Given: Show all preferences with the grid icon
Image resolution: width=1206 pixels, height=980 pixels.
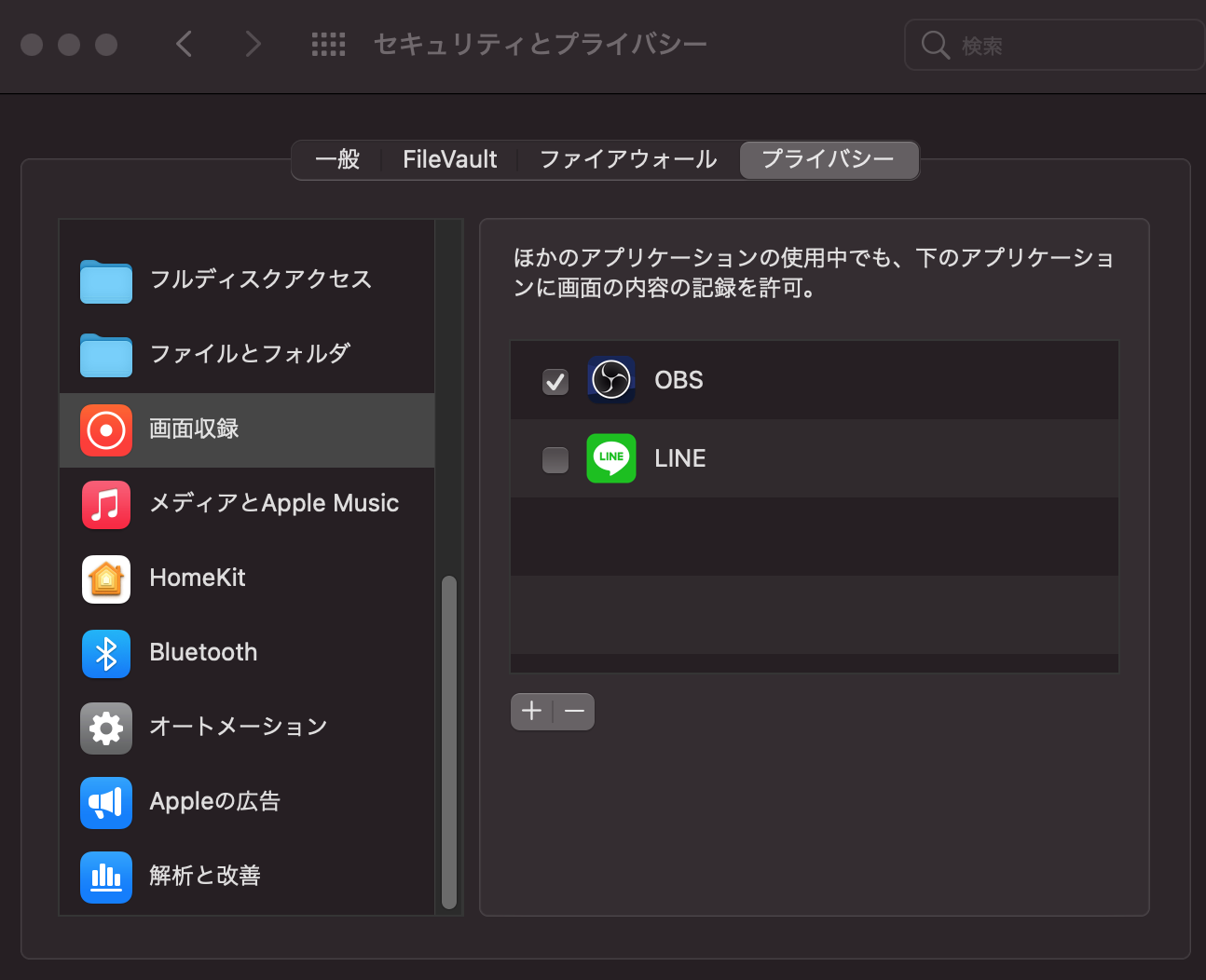Looking at the screenshot, I should [328, 44].
